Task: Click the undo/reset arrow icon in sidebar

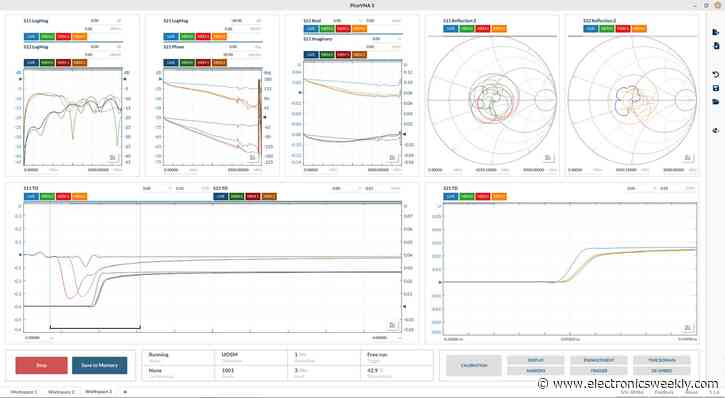Action: coord(716,74)
